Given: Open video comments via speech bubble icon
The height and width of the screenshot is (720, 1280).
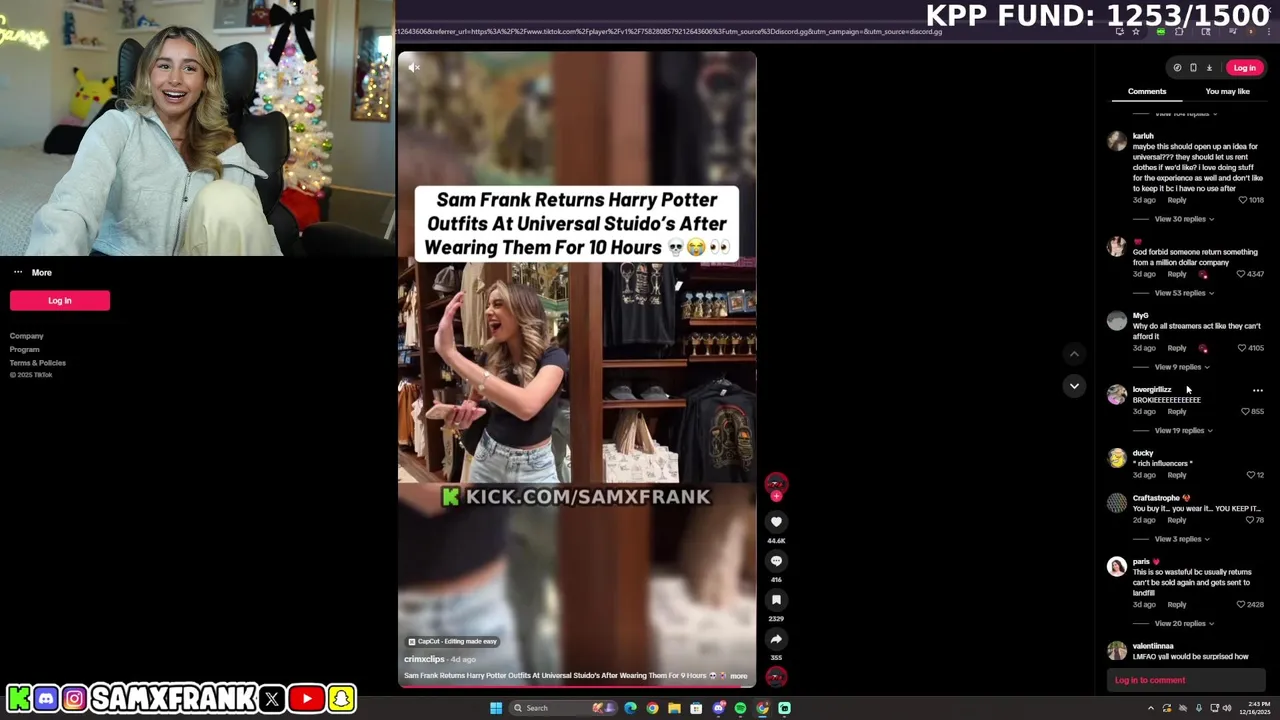Looking at the screenshot, I should tap(776, 561).
